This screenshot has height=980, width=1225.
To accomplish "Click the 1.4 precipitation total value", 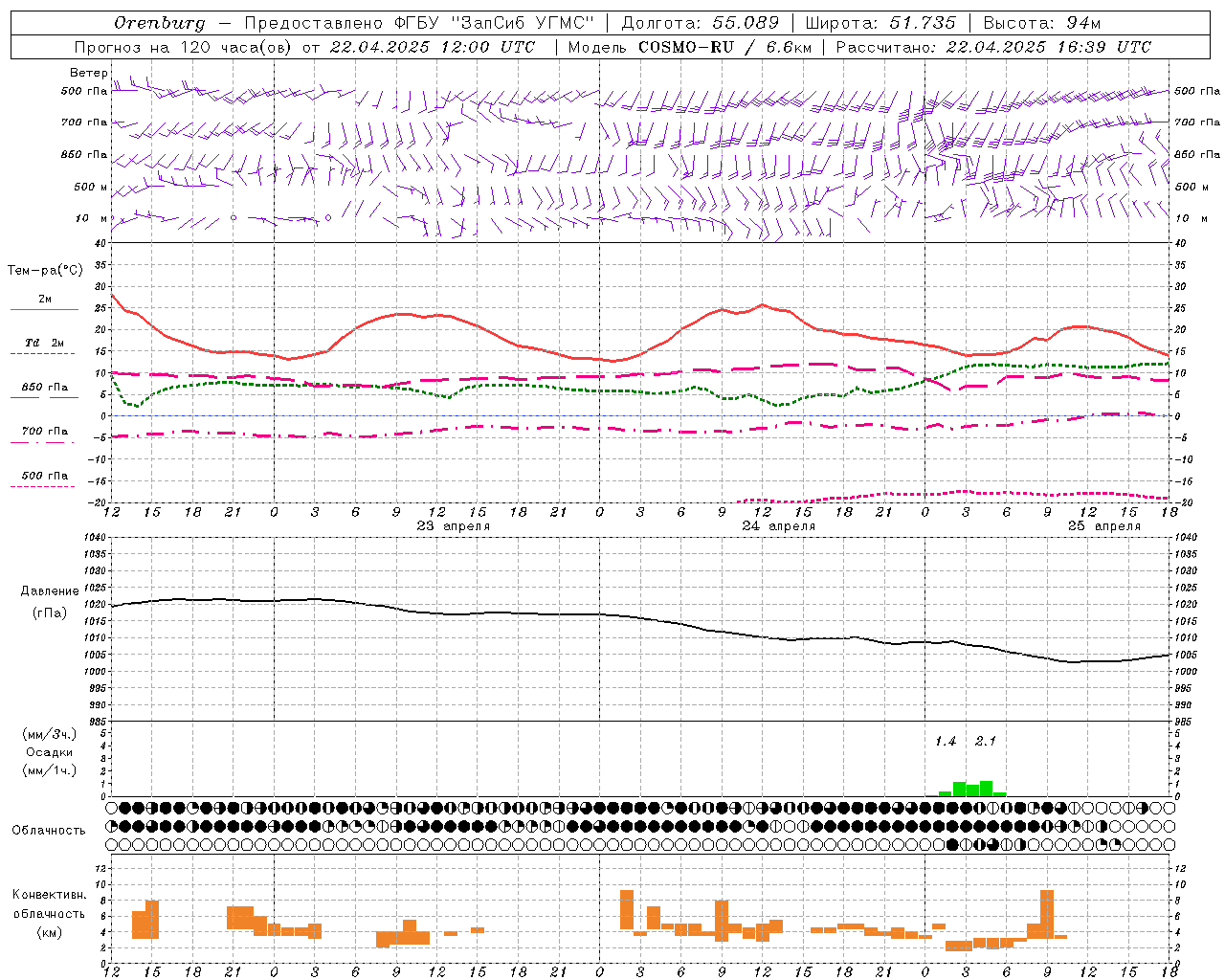I will point(946,742).
